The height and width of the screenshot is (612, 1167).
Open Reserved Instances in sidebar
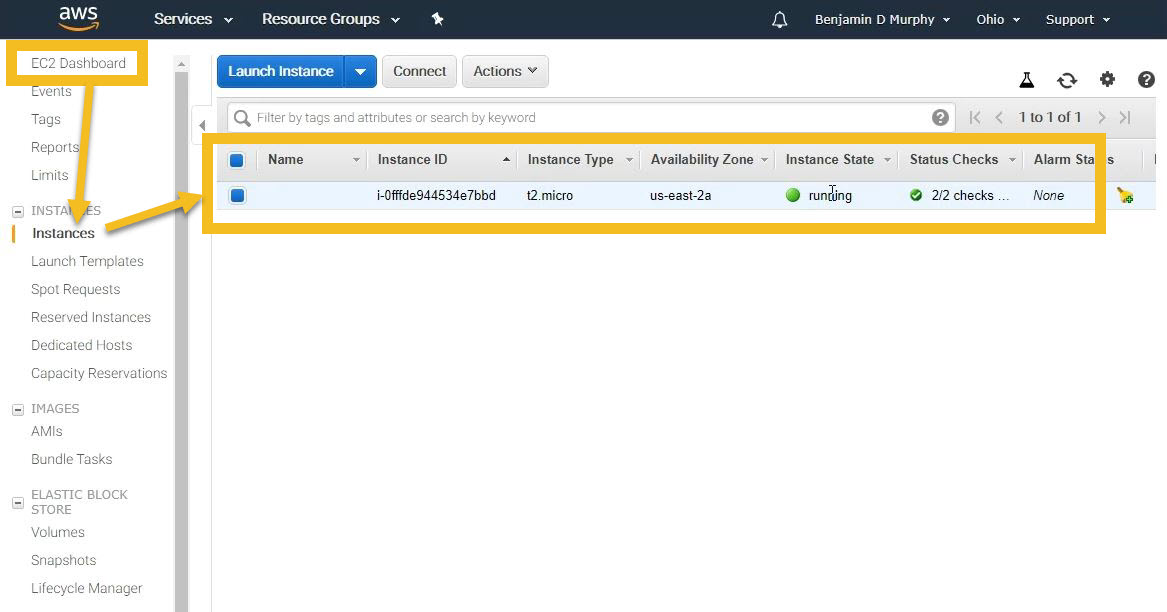coord(91,317)
